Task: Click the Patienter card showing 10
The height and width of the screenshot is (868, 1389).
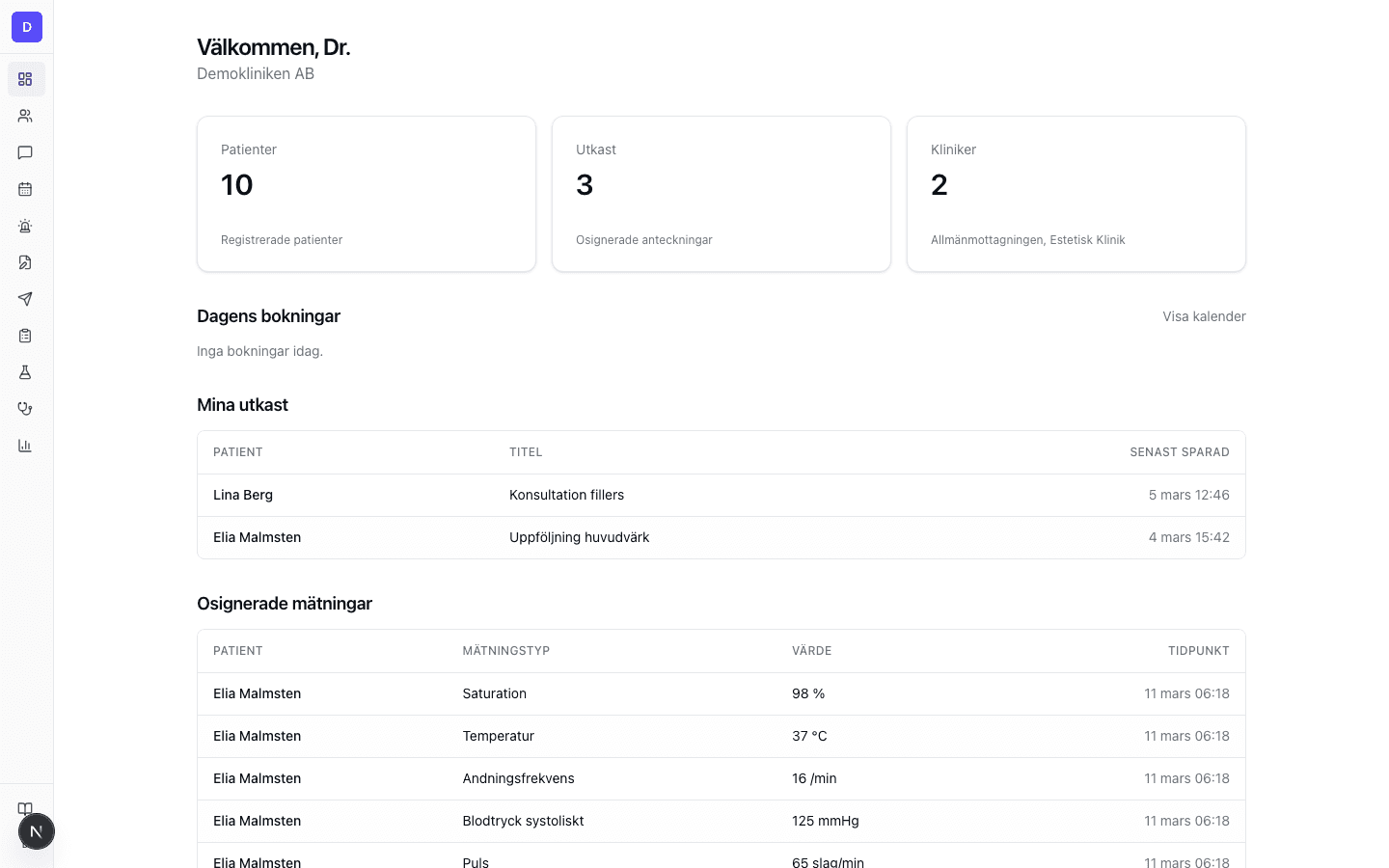Action: 367,193
